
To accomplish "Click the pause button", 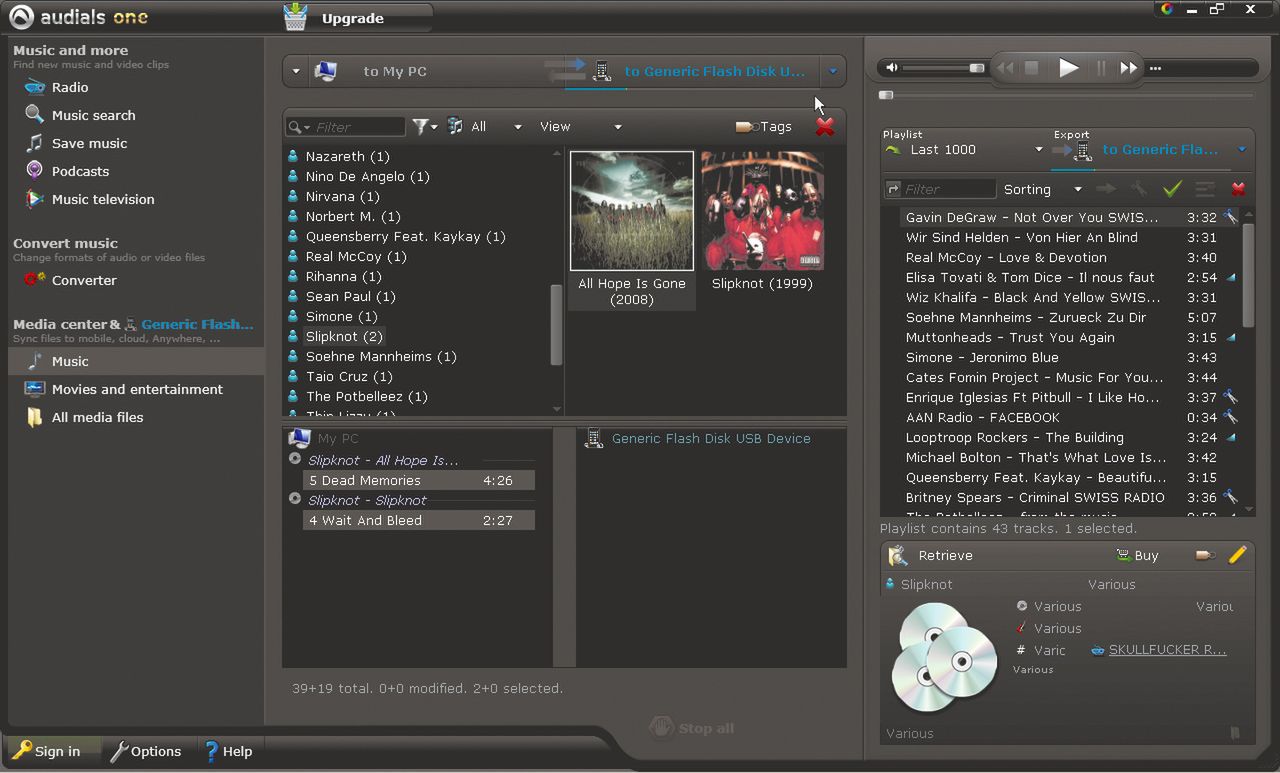I will [1102, 68].
